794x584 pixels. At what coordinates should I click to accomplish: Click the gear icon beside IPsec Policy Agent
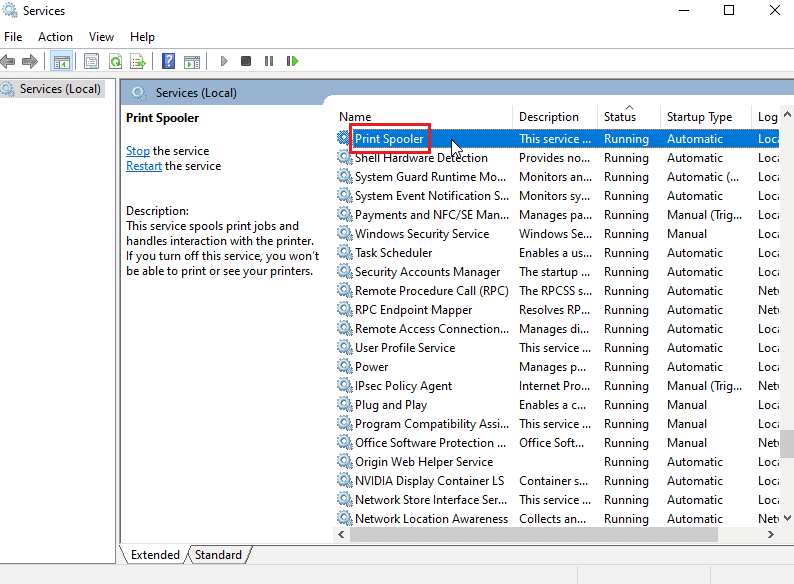(x=344, y=385)
